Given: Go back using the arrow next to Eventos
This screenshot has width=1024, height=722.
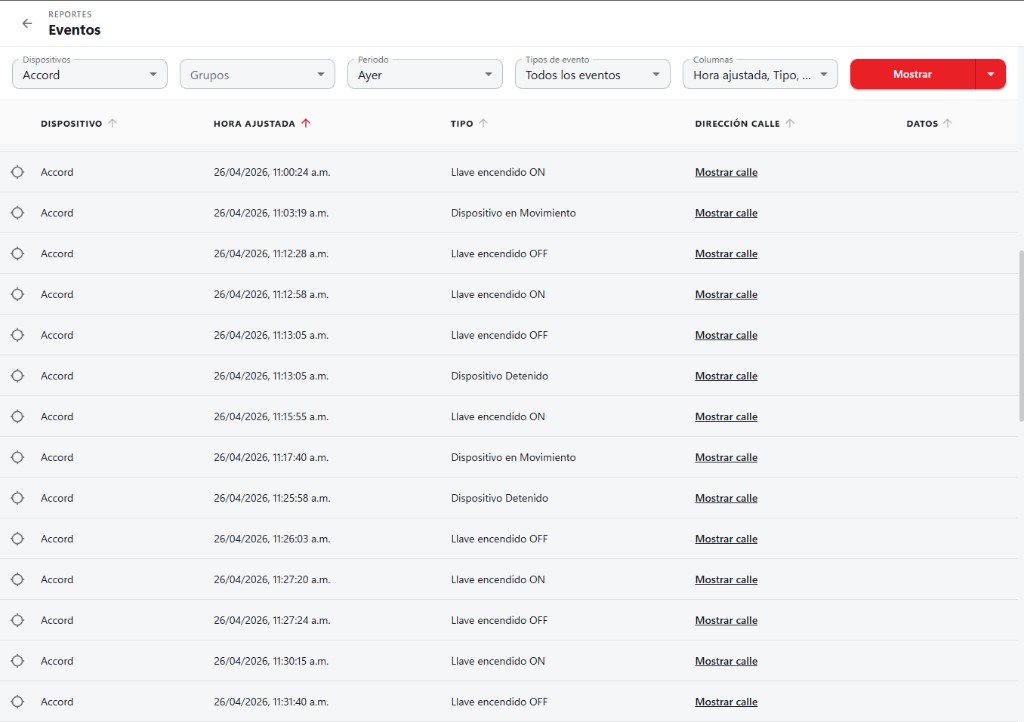Looking at the screenshot, I should (27, 24).
